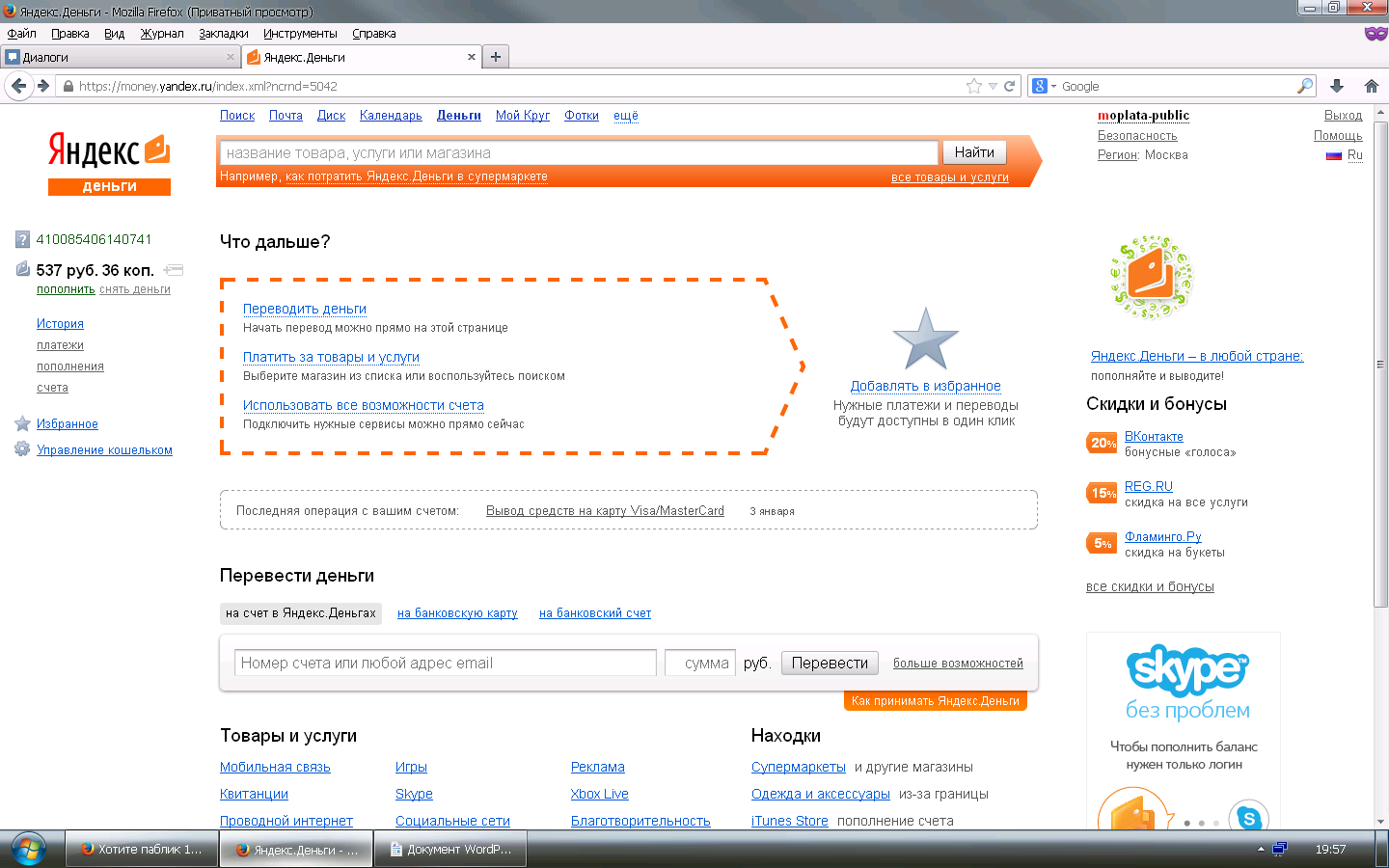Open the Безопасность link

1137,136
